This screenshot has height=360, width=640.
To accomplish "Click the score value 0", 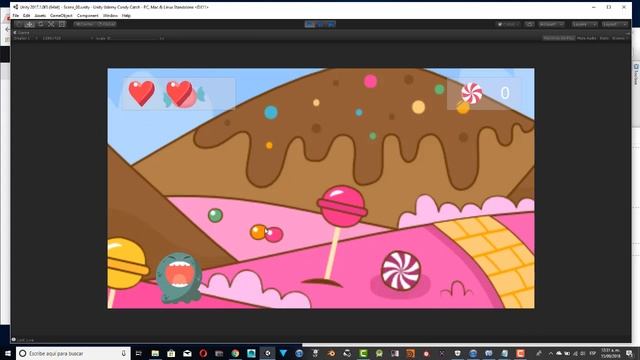I will tap(505, 93).
